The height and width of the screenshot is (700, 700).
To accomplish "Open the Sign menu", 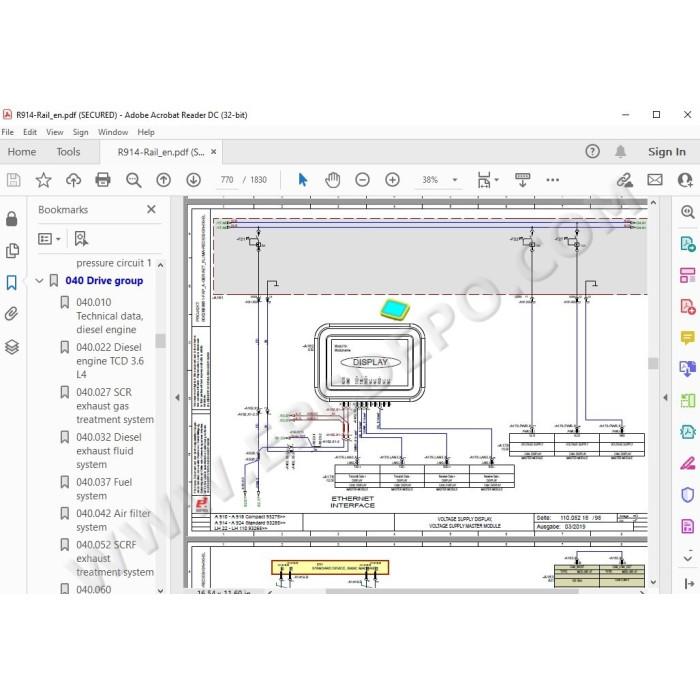I will [80, 132].
